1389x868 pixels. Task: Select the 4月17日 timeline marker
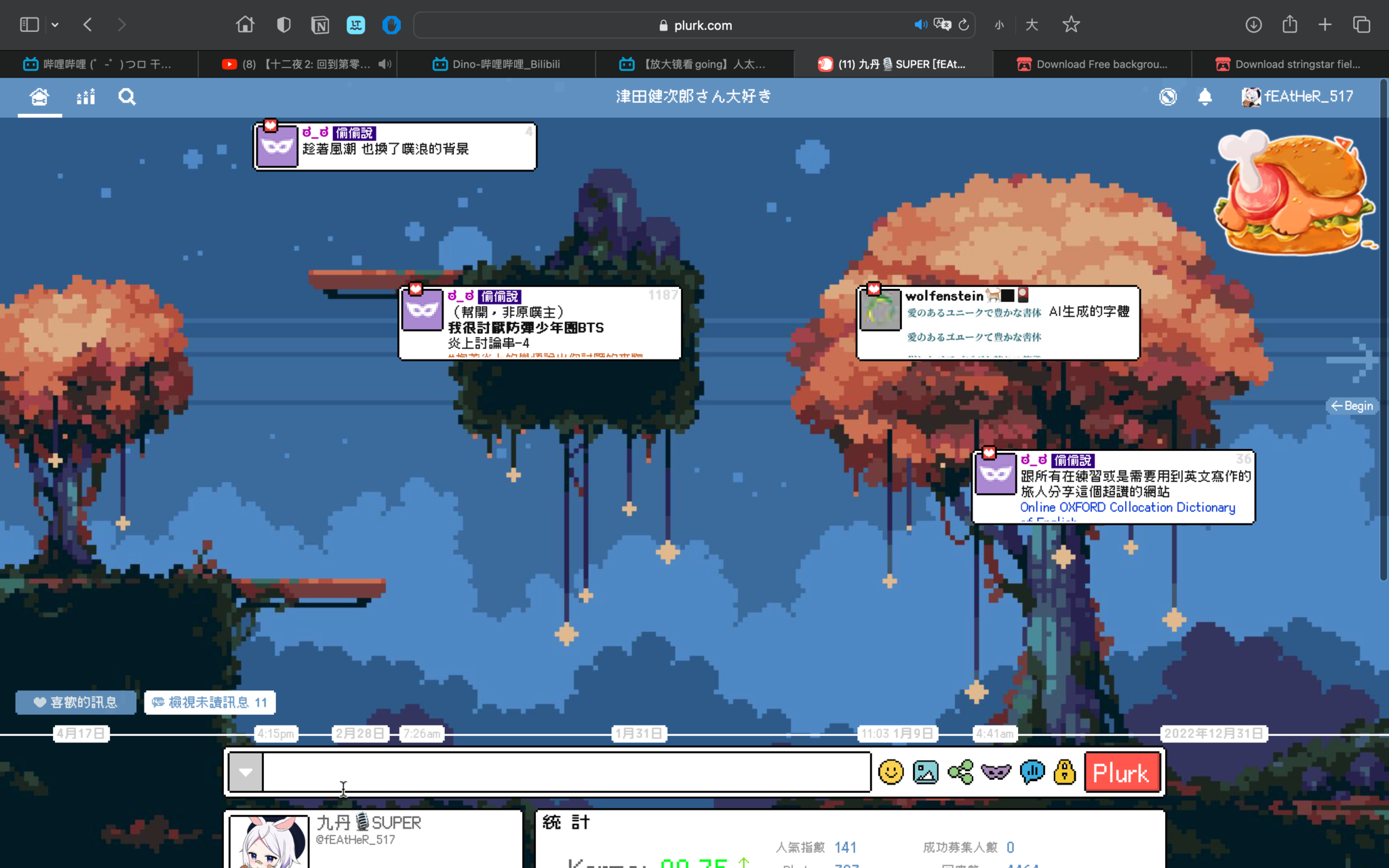(81, 734)
